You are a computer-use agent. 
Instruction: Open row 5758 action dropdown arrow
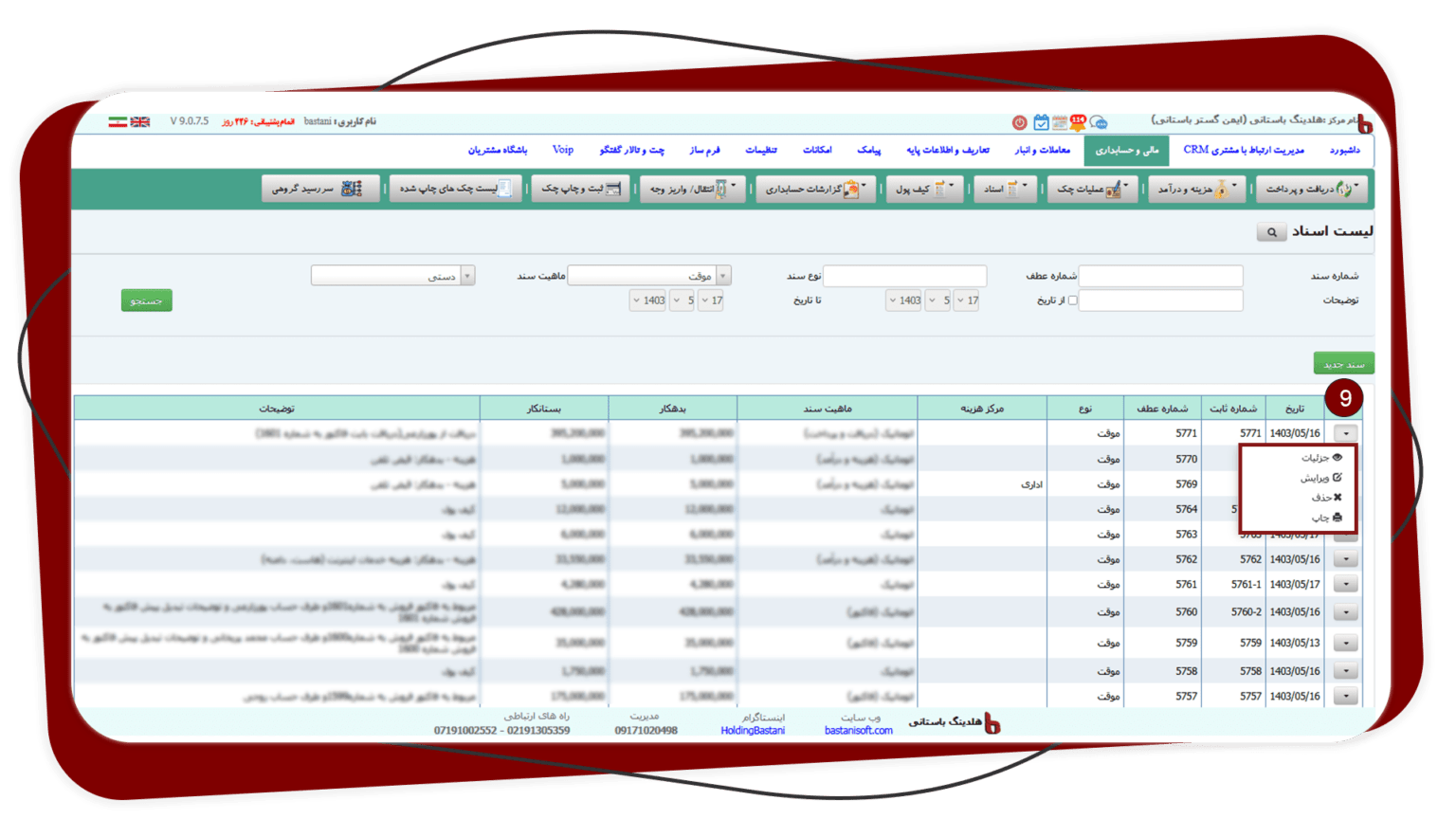pos(1345,671)
